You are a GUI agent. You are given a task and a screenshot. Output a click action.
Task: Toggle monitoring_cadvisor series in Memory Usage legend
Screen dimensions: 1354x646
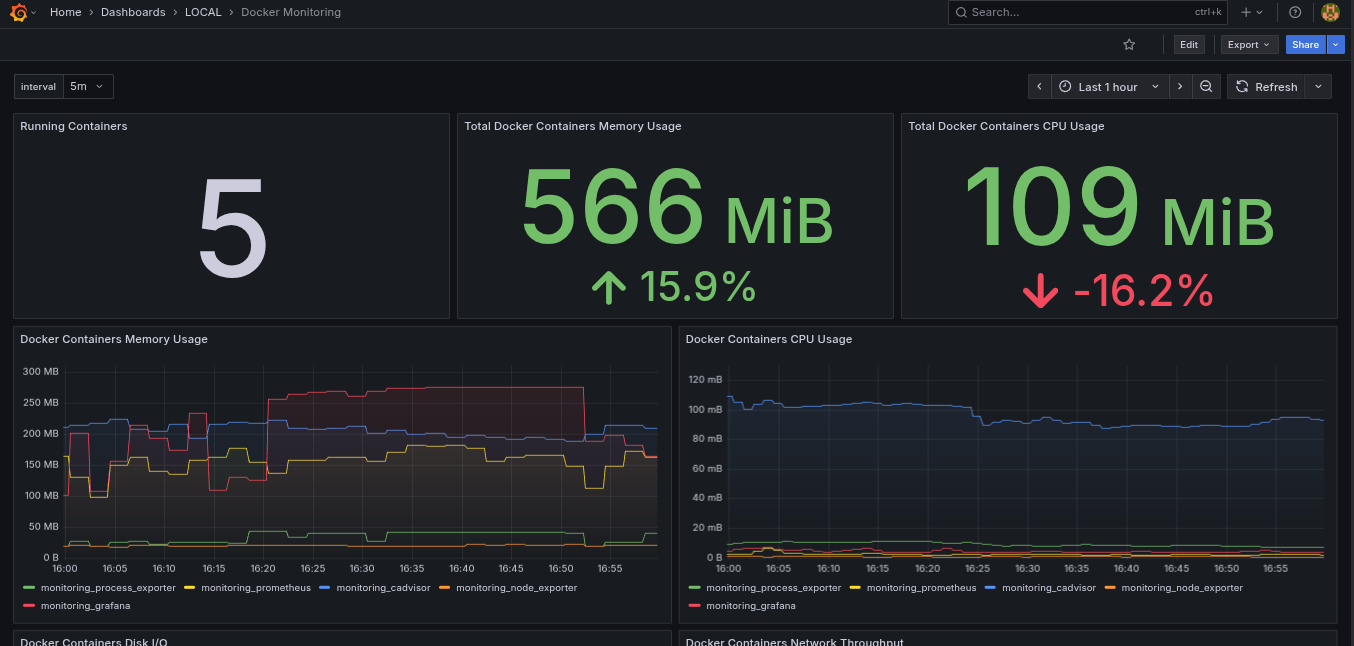tap(383, 588)
